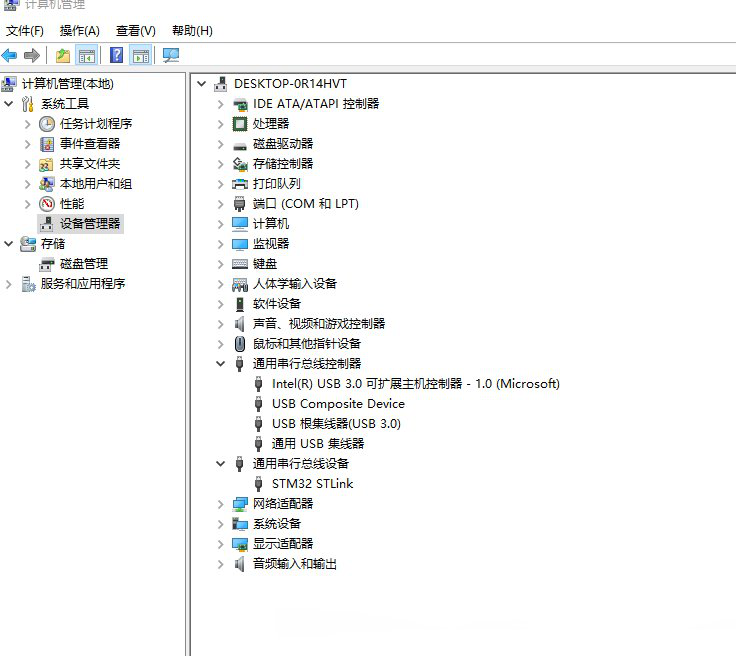Open the Help question mark toolbar icon

pos(116,55)
